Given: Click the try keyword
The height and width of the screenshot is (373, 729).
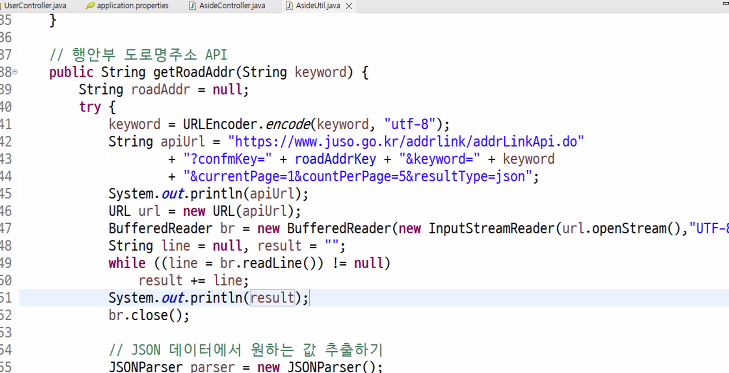Looking at the screenshot, I should pyautogui.click(x=90, y=107).
